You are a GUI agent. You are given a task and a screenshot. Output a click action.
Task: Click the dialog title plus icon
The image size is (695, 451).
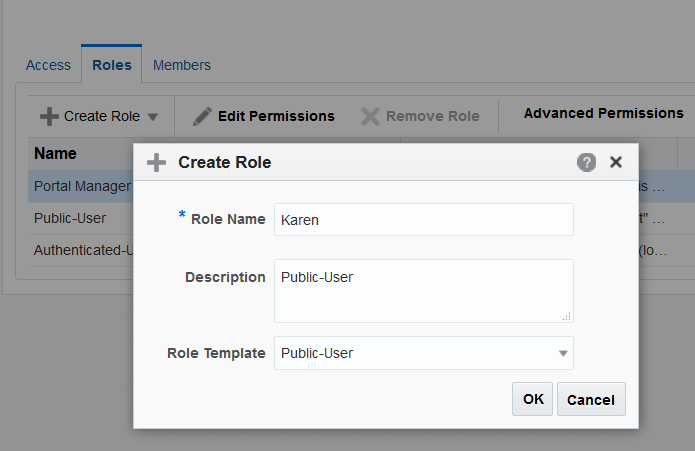coord(156,162)
